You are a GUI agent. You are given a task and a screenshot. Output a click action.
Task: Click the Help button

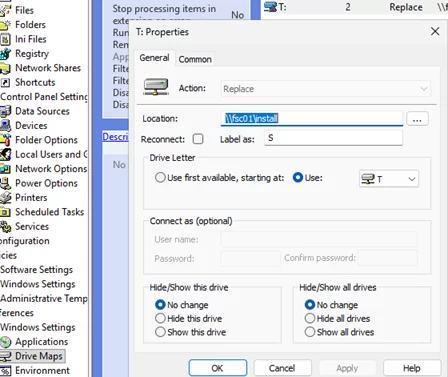(x=412, y=368)
